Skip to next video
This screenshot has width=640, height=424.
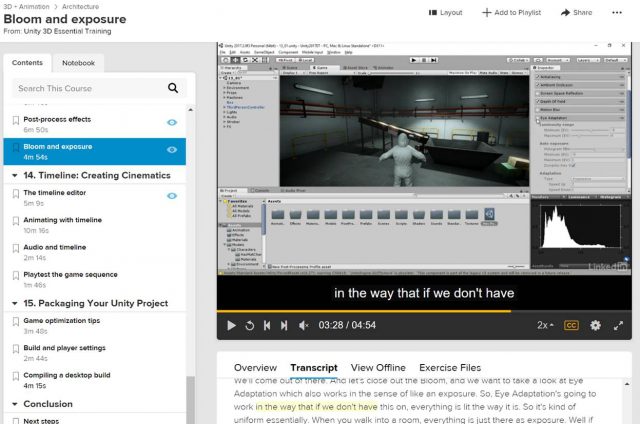[284, 325]
